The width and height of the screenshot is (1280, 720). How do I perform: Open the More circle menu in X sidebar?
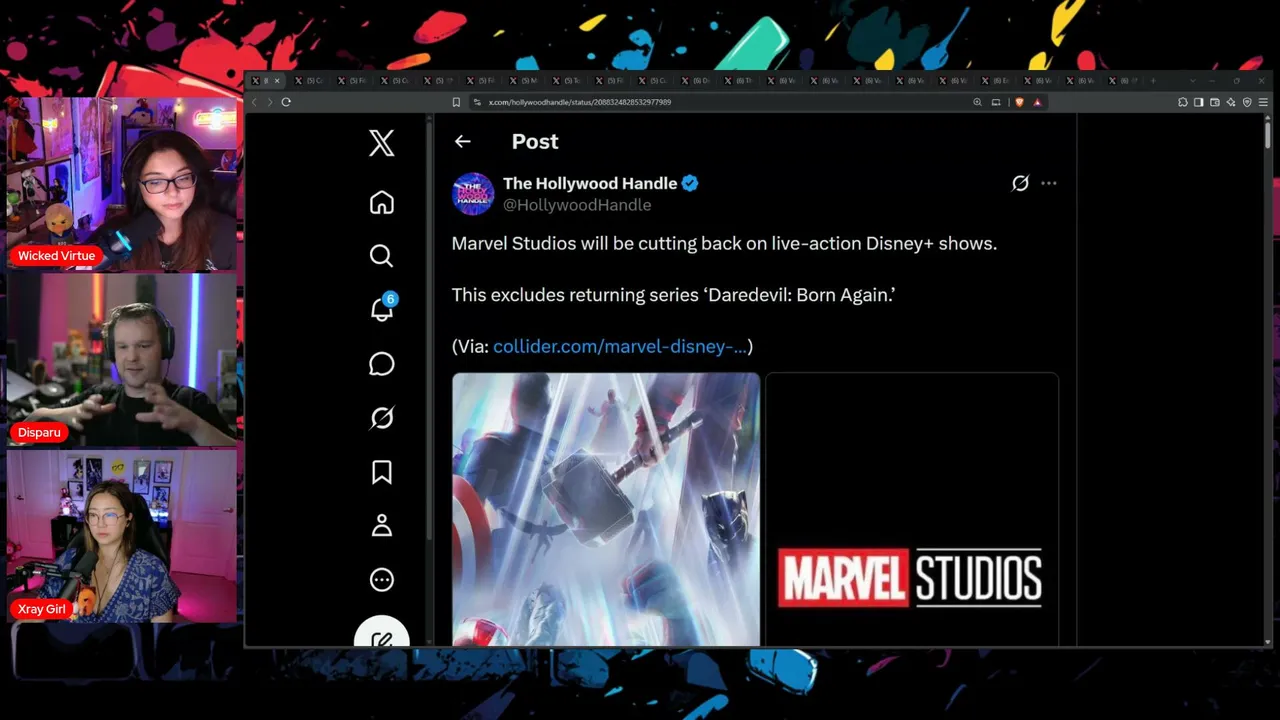point(381,580)
